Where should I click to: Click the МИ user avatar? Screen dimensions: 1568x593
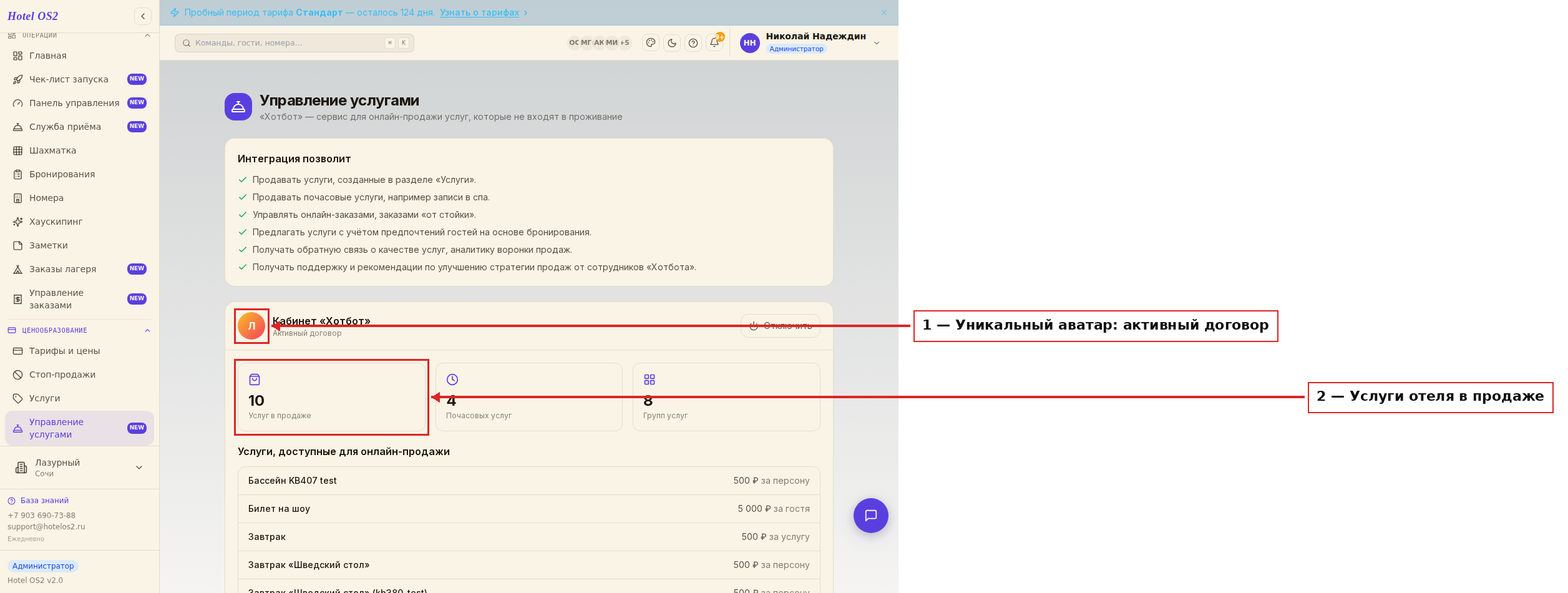(x=612, y=43)
